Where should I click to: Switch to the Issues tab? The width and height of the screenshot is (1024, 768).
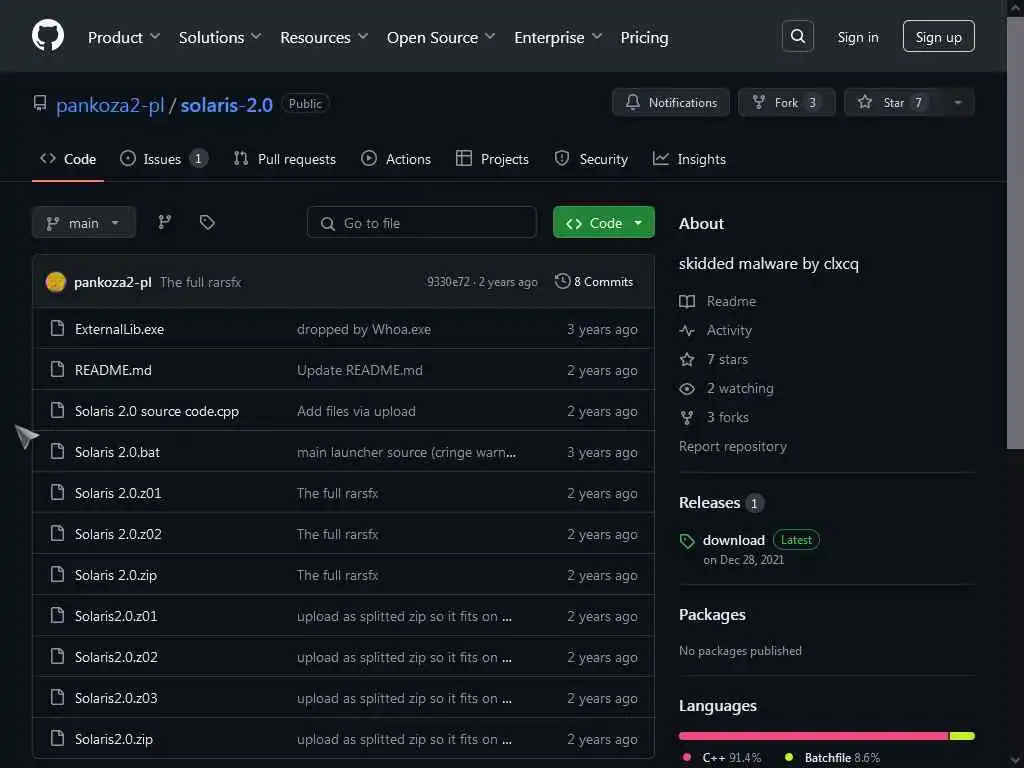[x=164, y=159]
